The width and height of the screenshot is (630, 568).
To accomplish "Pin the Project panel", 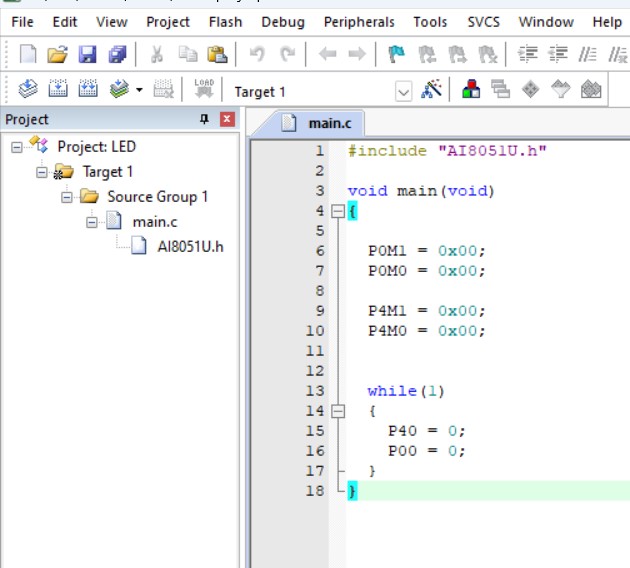I will tap(204, 119).
